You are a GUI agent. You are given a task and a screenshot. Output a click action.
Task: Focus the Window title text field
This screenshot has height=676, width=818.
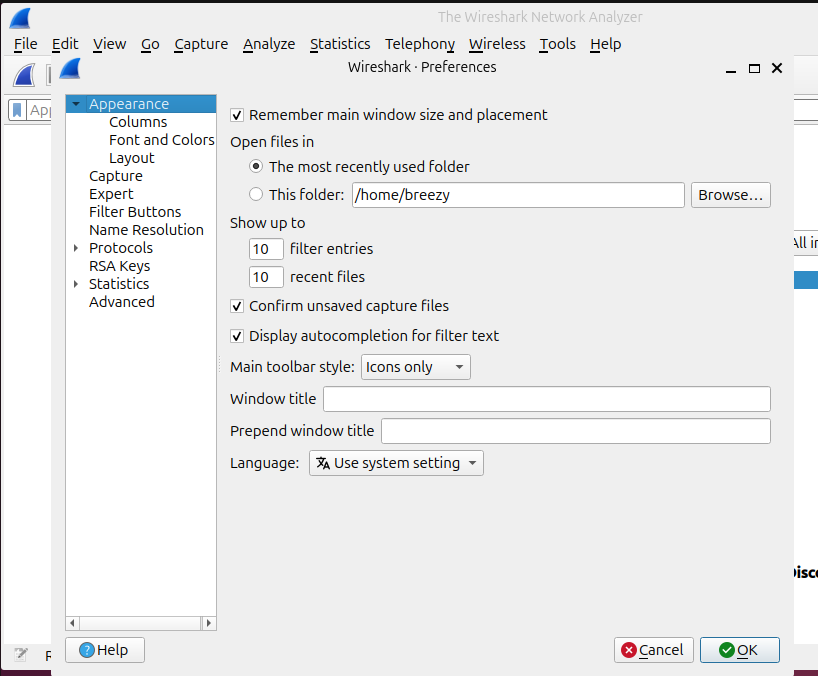[x=547, y=399]
